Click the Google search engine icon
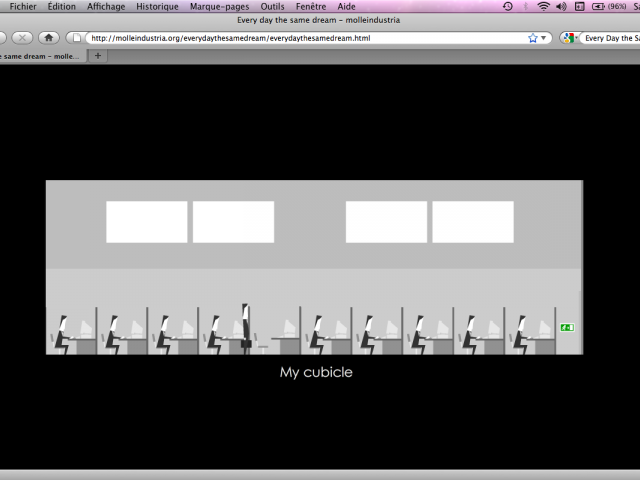Image resolution: width=640 pixels, height=480 pixels. (x=567, y=38)
